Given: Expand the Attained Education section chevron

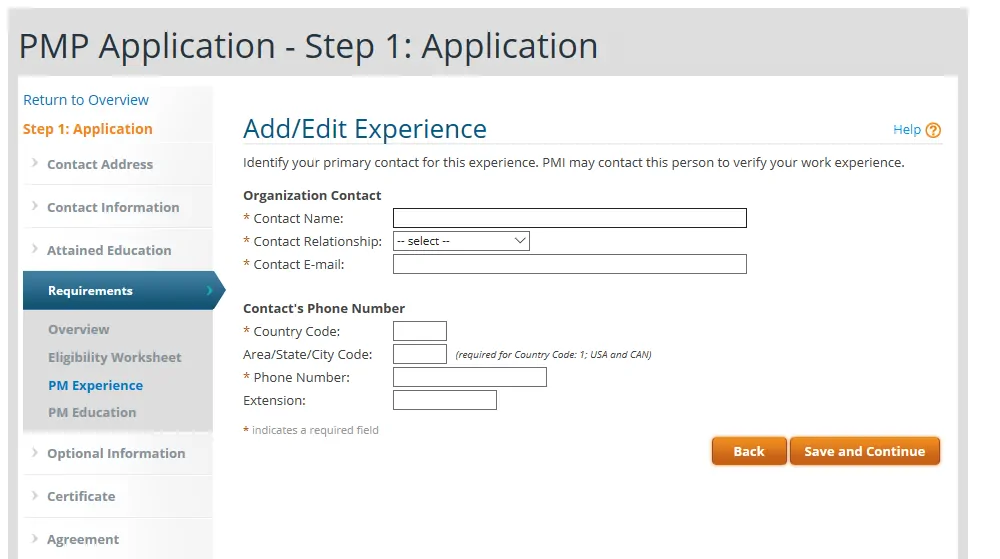Looking at the screenshot, I should click(x=35, y=250).
